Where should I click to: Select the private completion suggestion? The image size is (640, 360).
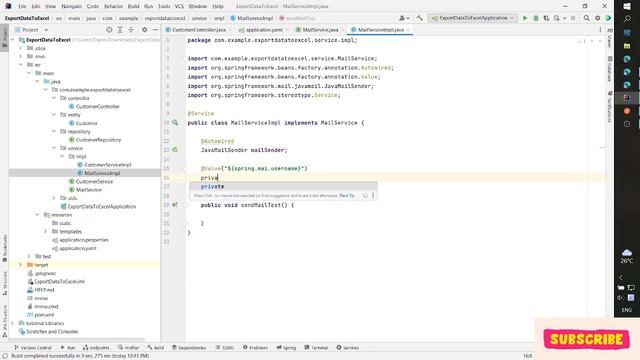tap(282, 187)
